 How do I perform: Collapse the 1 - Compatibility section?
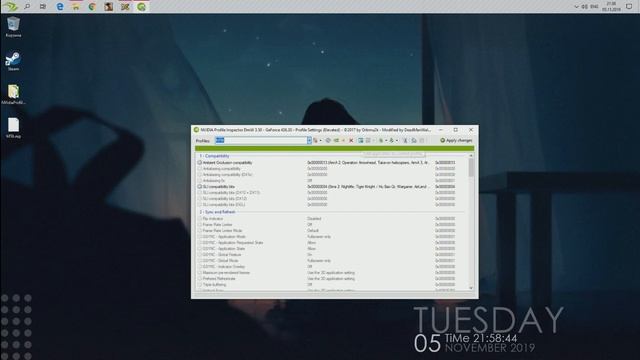[214, 156]
